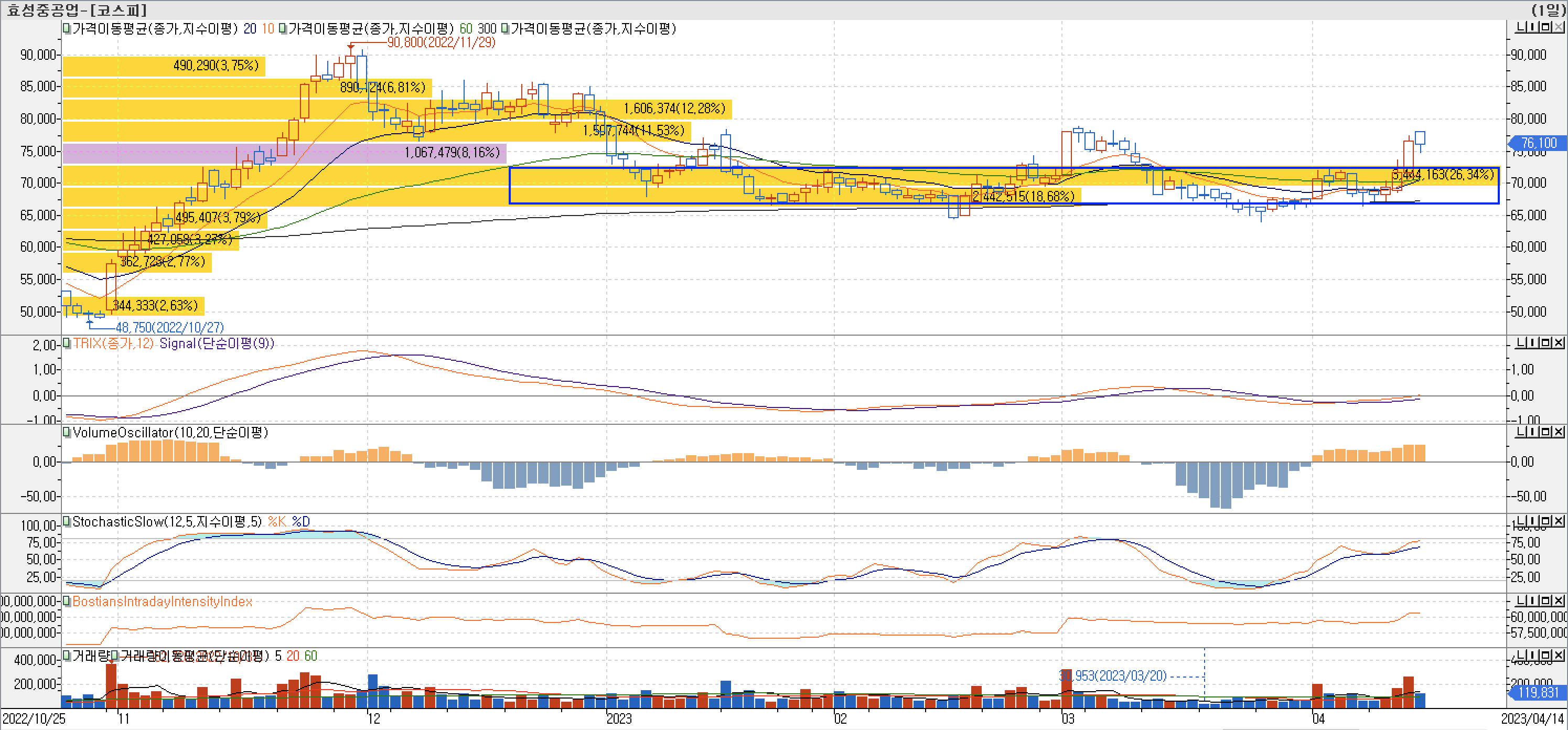Image resolution: width=1568 pixels, height=730 pixels.
Task: Maximize the main price chart panel
Action: (1545, 27)
